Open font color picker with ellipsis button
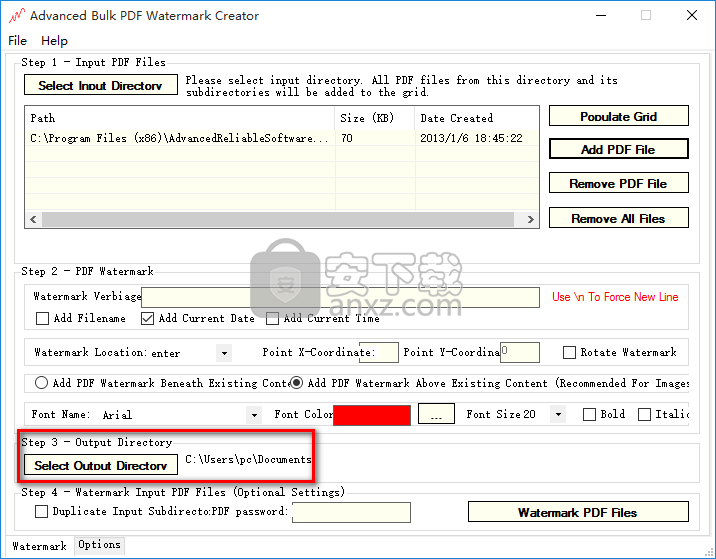 point(436,414)
